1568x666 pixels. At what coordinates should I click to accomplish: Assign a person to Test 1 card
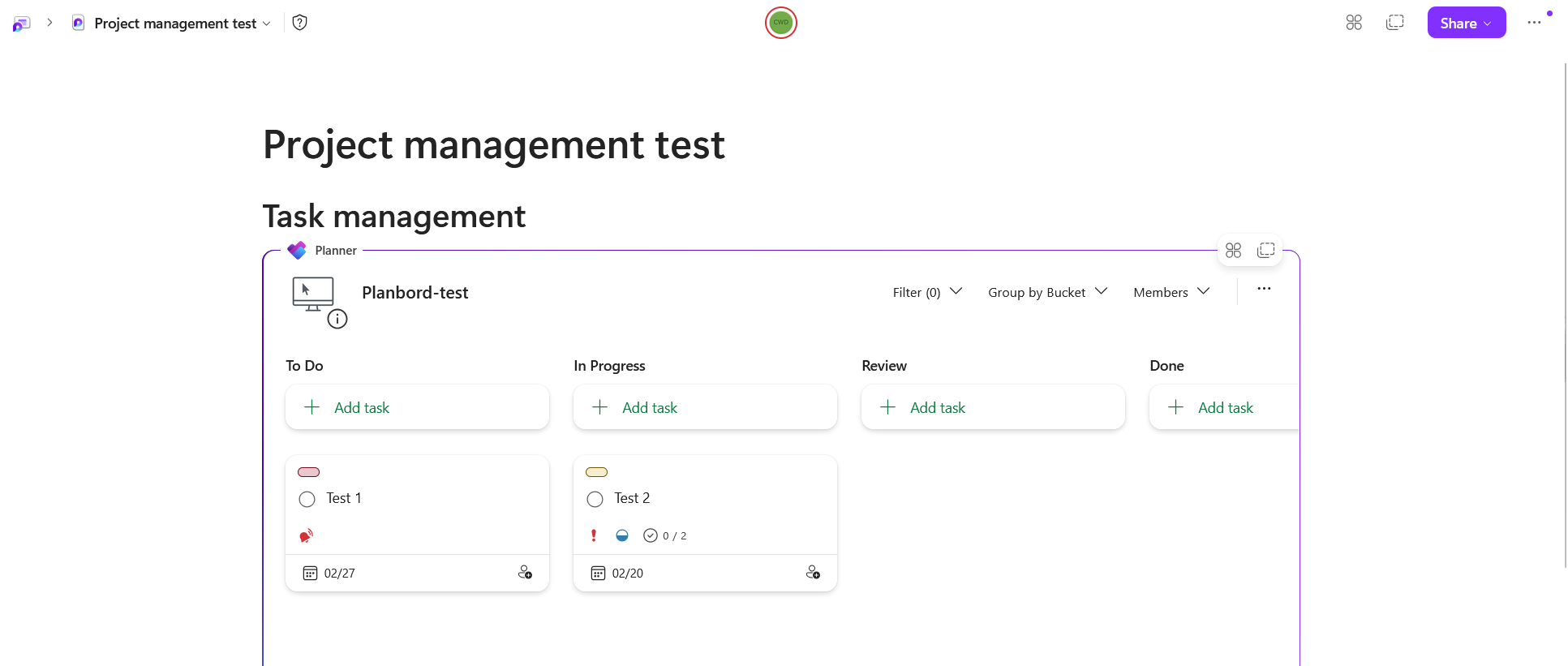click(525, 573)
